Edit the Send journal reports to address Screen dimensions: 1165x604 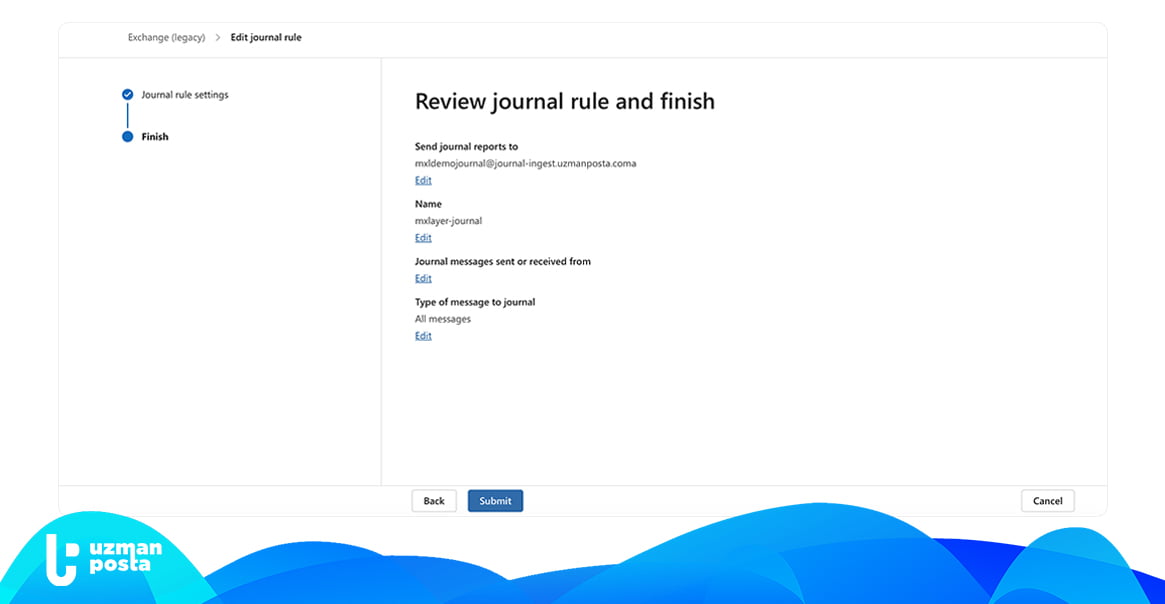(x=423, y=181)
